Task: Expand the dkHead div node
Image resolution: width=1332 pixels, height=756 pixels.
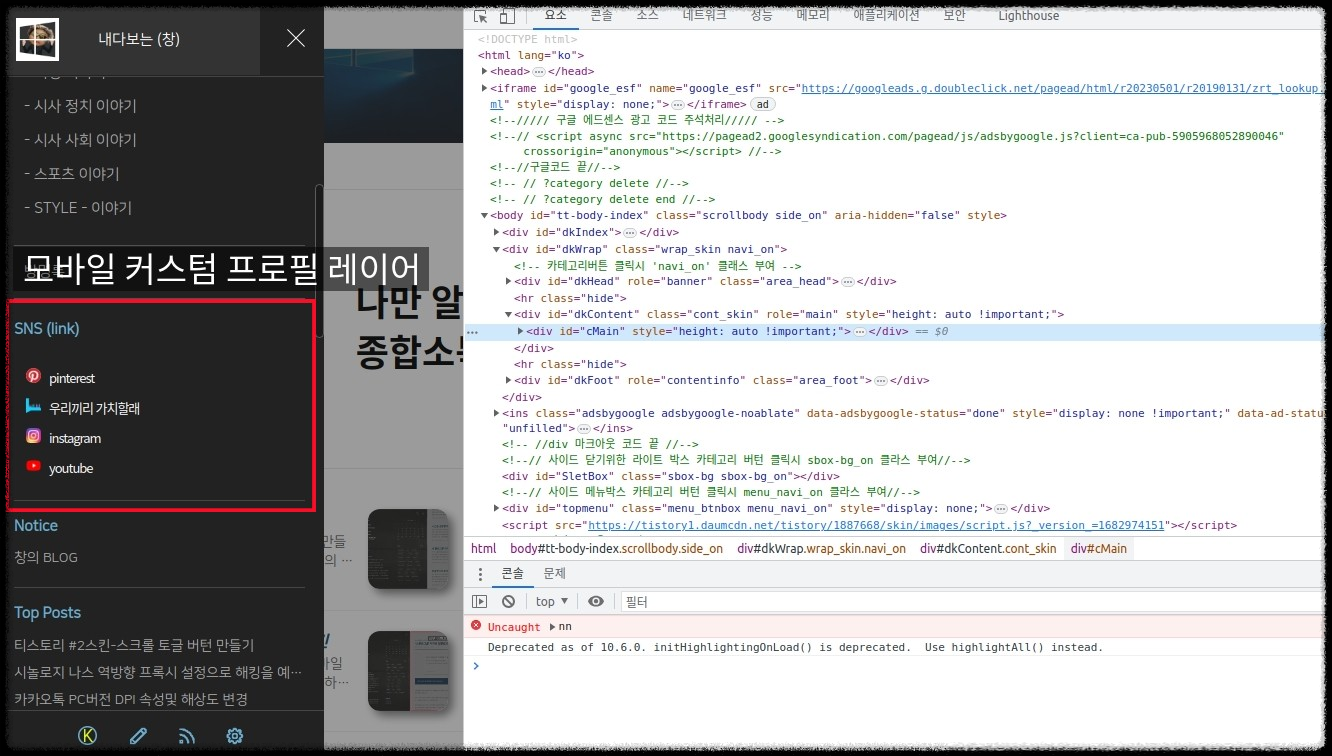Action: [x=509, y=282]
